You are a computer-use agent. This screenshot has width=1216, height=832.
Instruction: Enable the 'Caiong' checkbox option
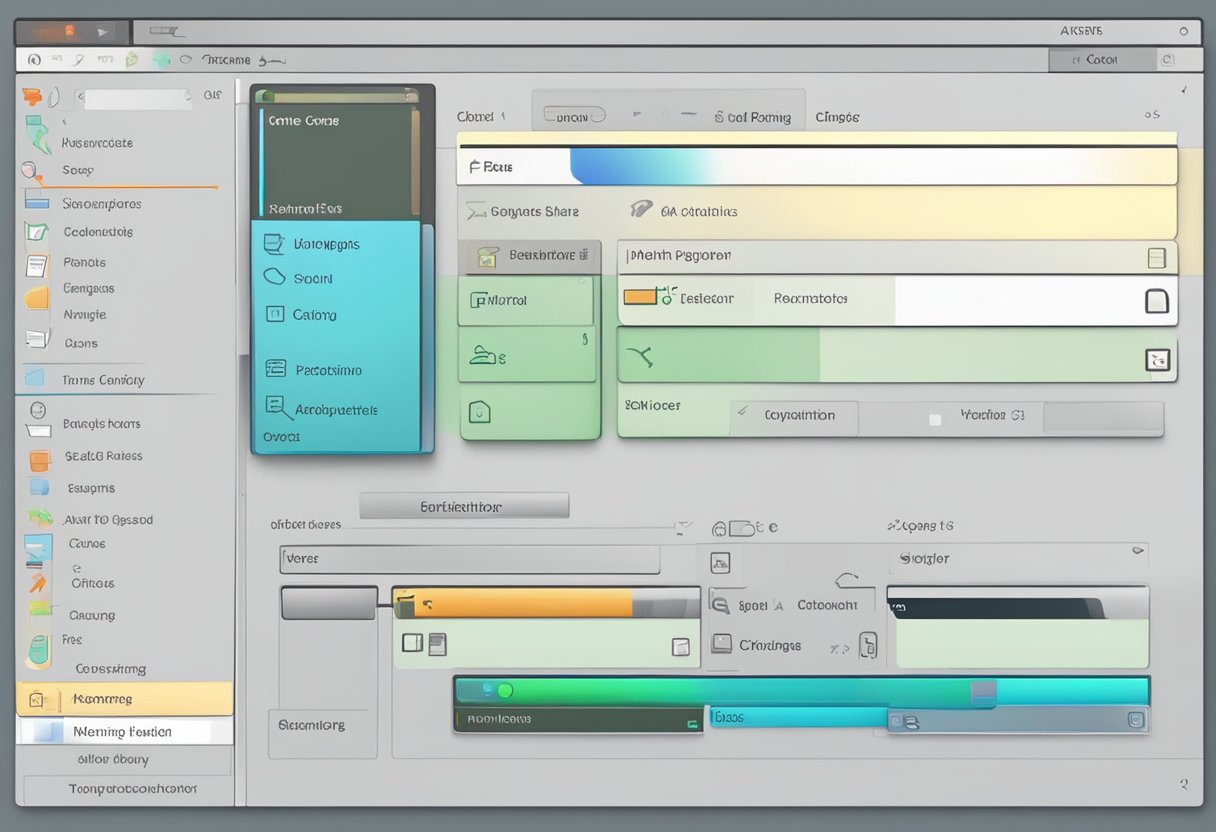click(276, 313)
